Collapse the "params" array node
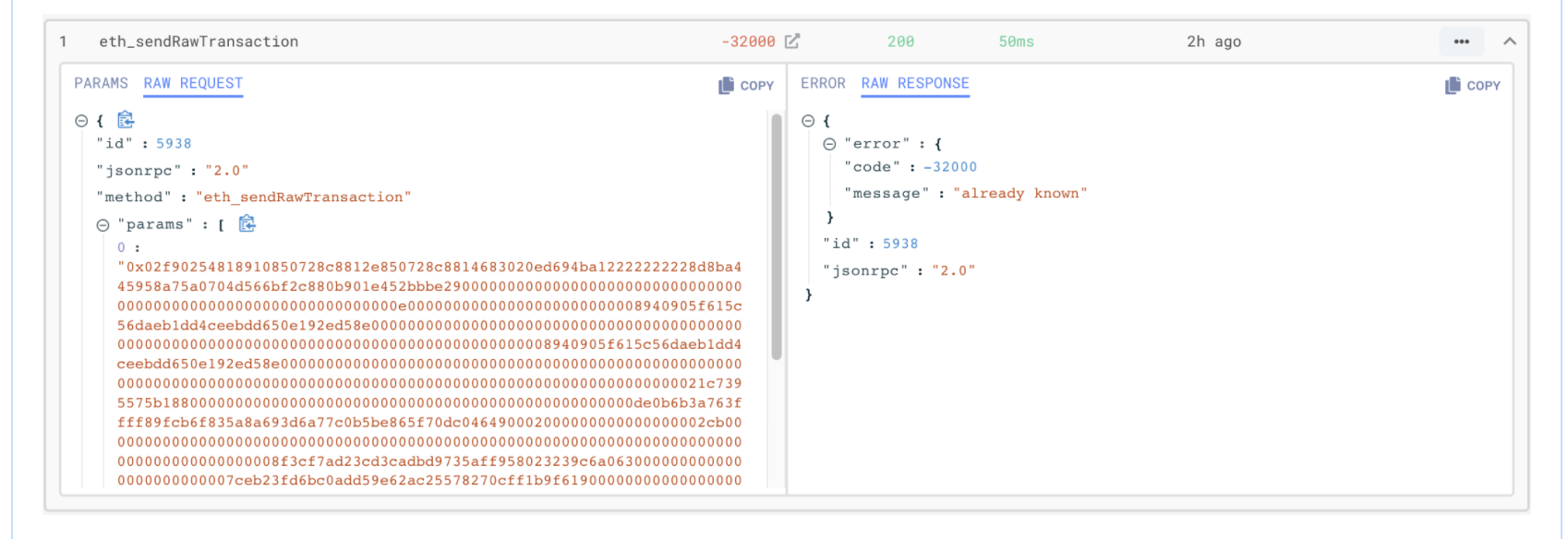Image resolution: width=1568 pixels, height=539 pixels. pyautogui.click(x=103, y=225)
